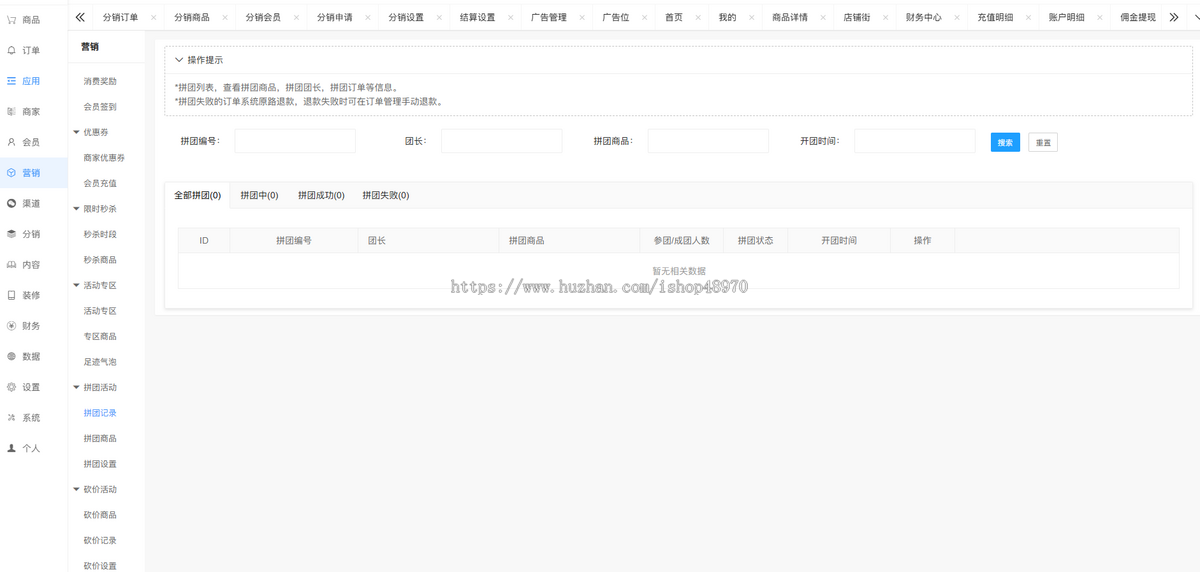Viewport: 1200px width, 572px height.
Task: Open 分销 in the main sidebar
Action: (x=30, y=234)
